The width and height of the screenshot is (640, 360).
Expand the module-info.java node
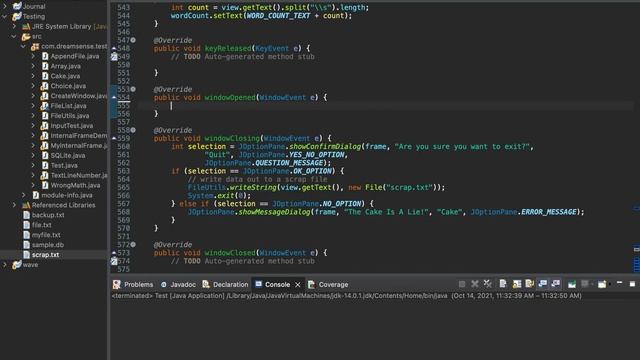[24, 195]
